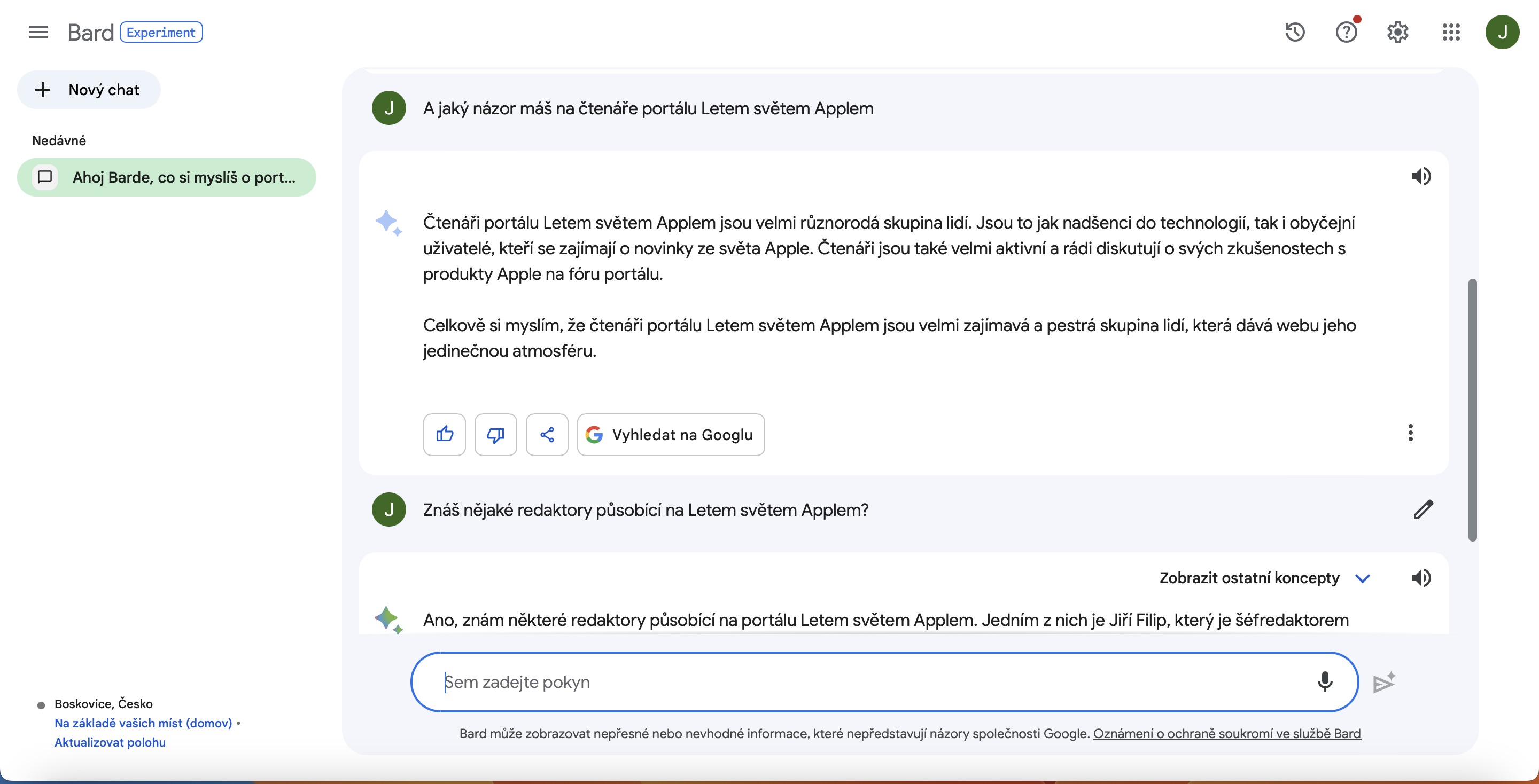Start a new chat with Nový chat
This screenshot has width=1539, height=784.
point(89,90)
